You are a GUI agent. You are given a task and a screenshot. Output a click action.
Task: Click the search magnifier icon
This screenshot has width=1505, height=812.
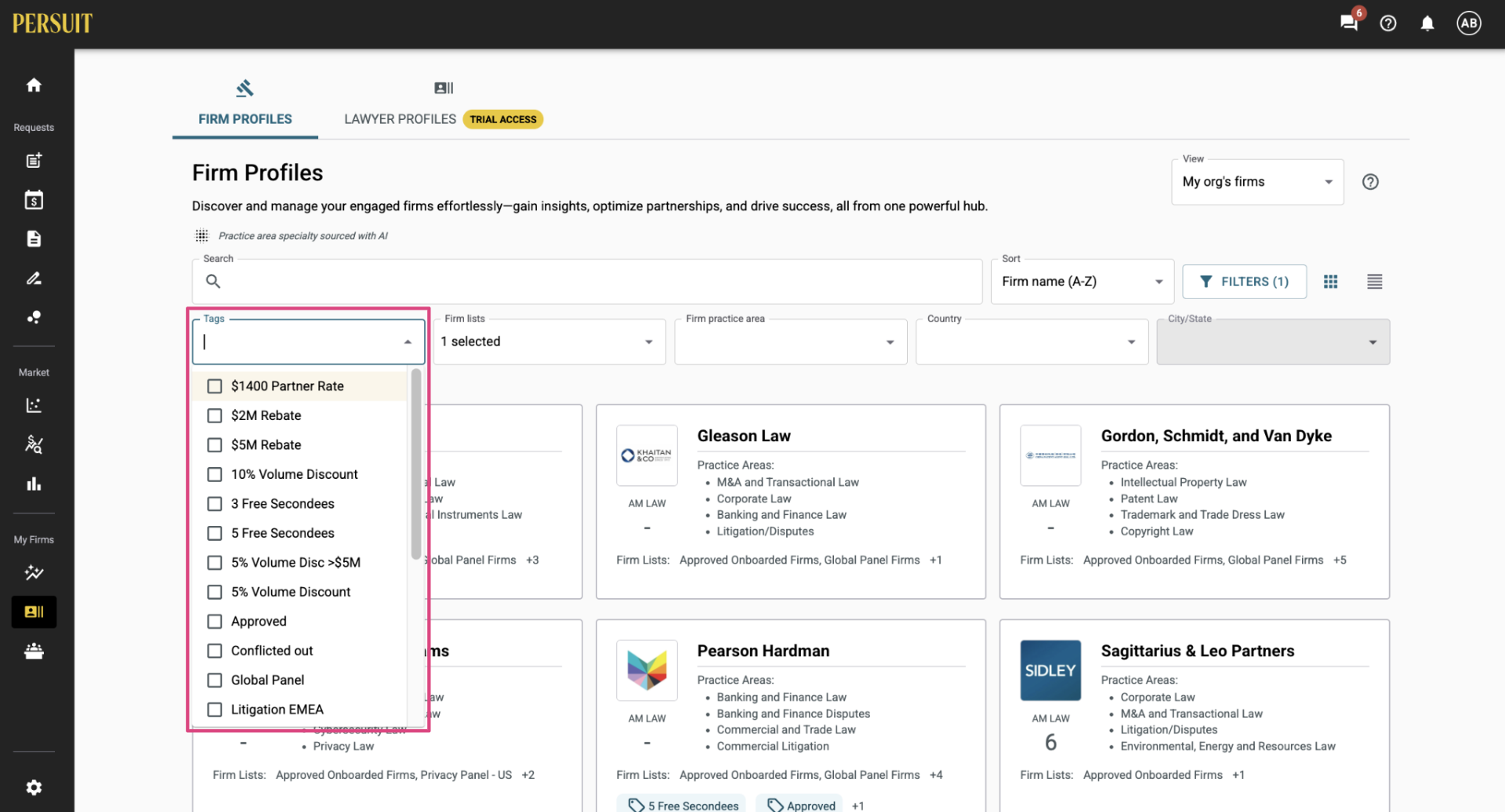[x=213, y=281]
